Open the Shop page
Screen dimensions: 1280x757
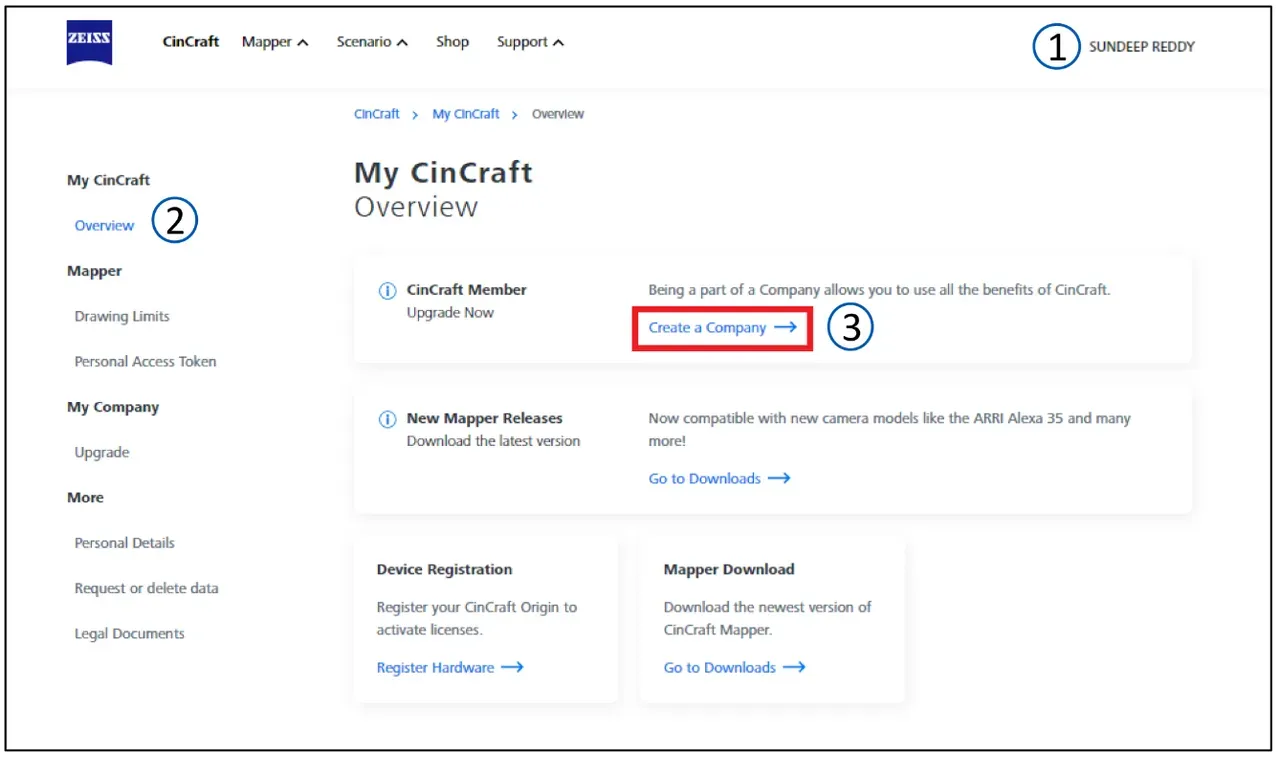tap(452, 42)
